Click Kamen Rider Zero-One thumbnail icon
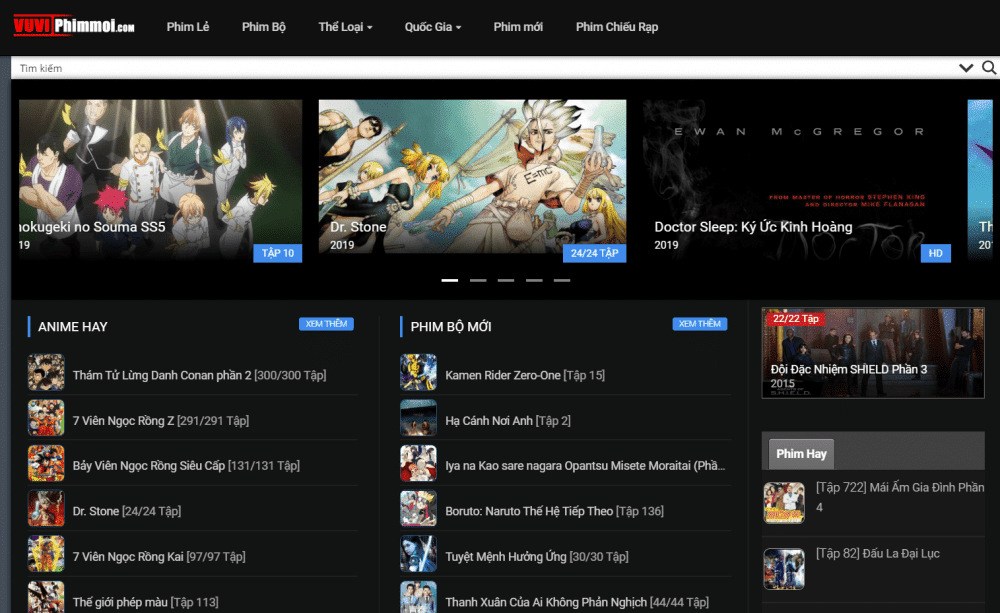The width and height of the screenshot is (1000, 613). pos(418,373)
